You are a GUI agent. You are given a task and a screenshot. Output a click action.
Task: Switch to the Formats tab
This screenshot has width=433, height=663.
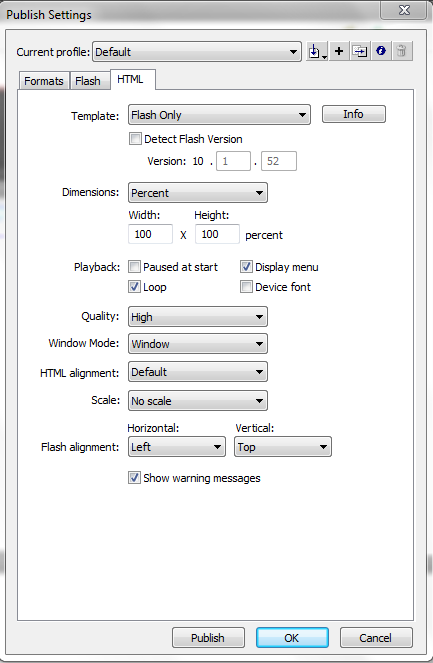click(44, 81)
